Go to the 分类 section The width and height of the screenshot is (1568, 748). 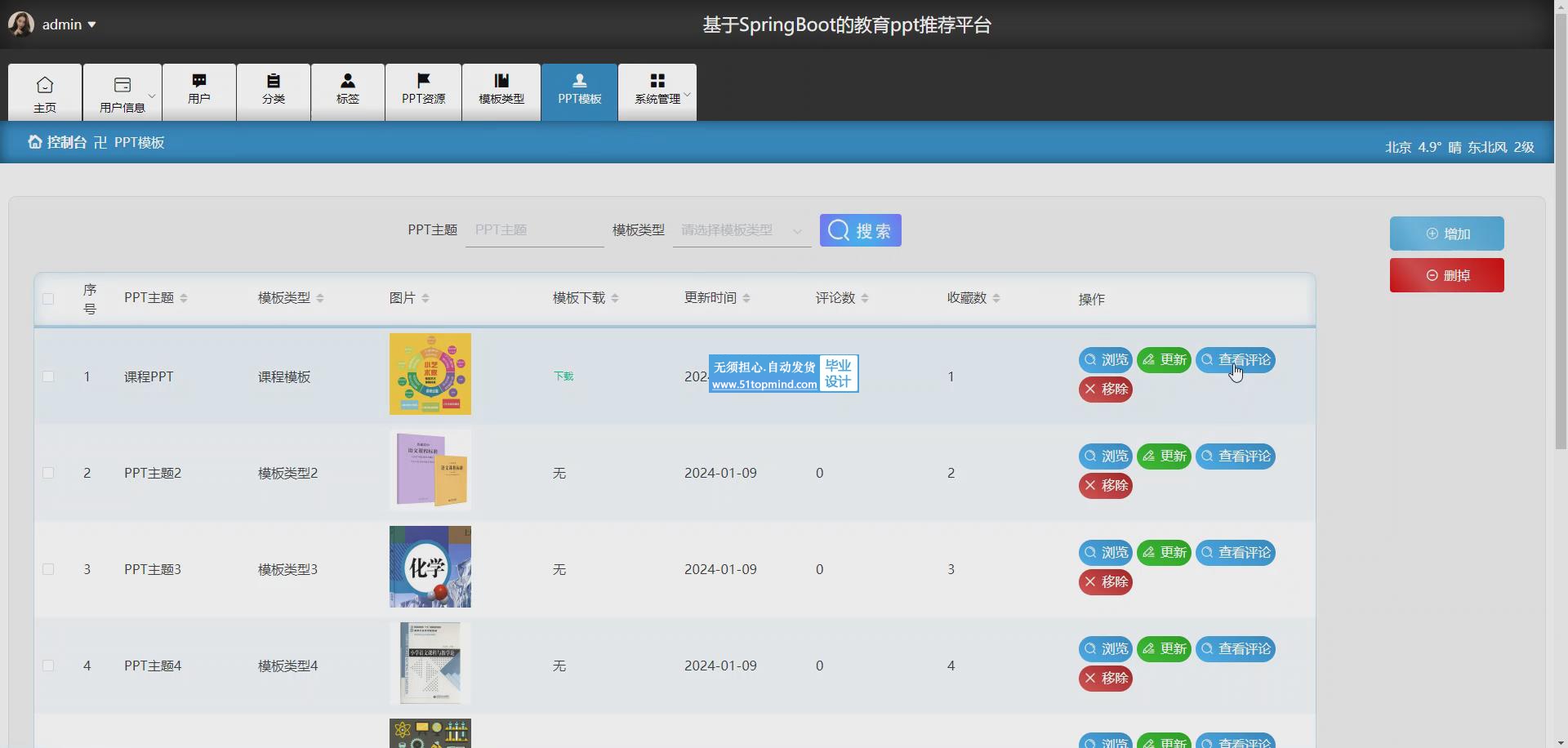[x=274, y=92]
